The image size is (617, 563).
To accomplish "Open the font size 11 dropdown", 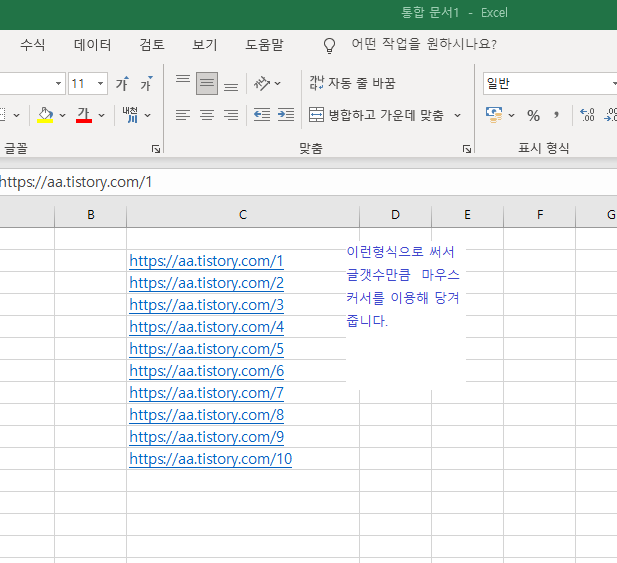I will (100, 83).
